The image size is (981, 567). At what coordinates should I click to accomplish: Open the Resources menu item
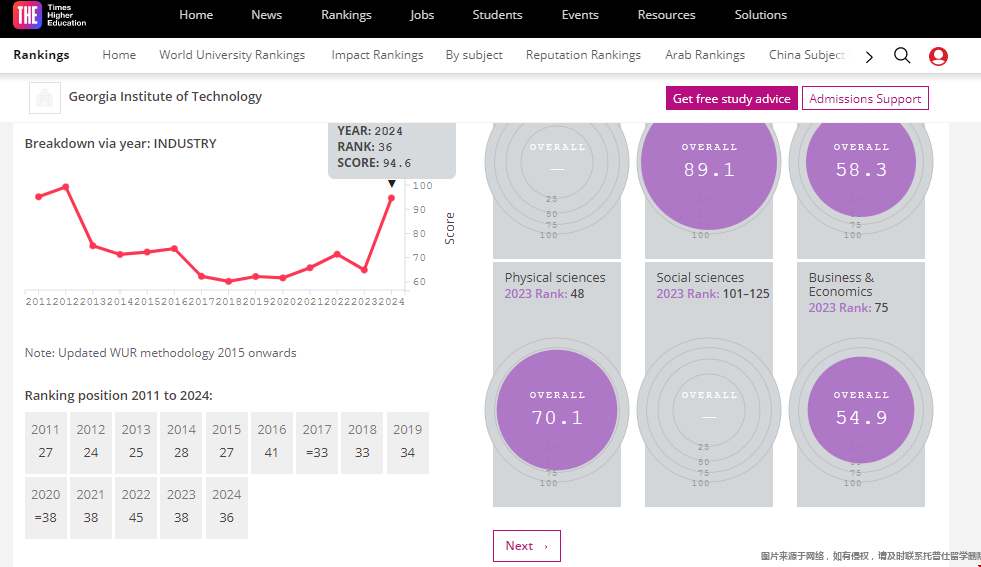(666, 15)
